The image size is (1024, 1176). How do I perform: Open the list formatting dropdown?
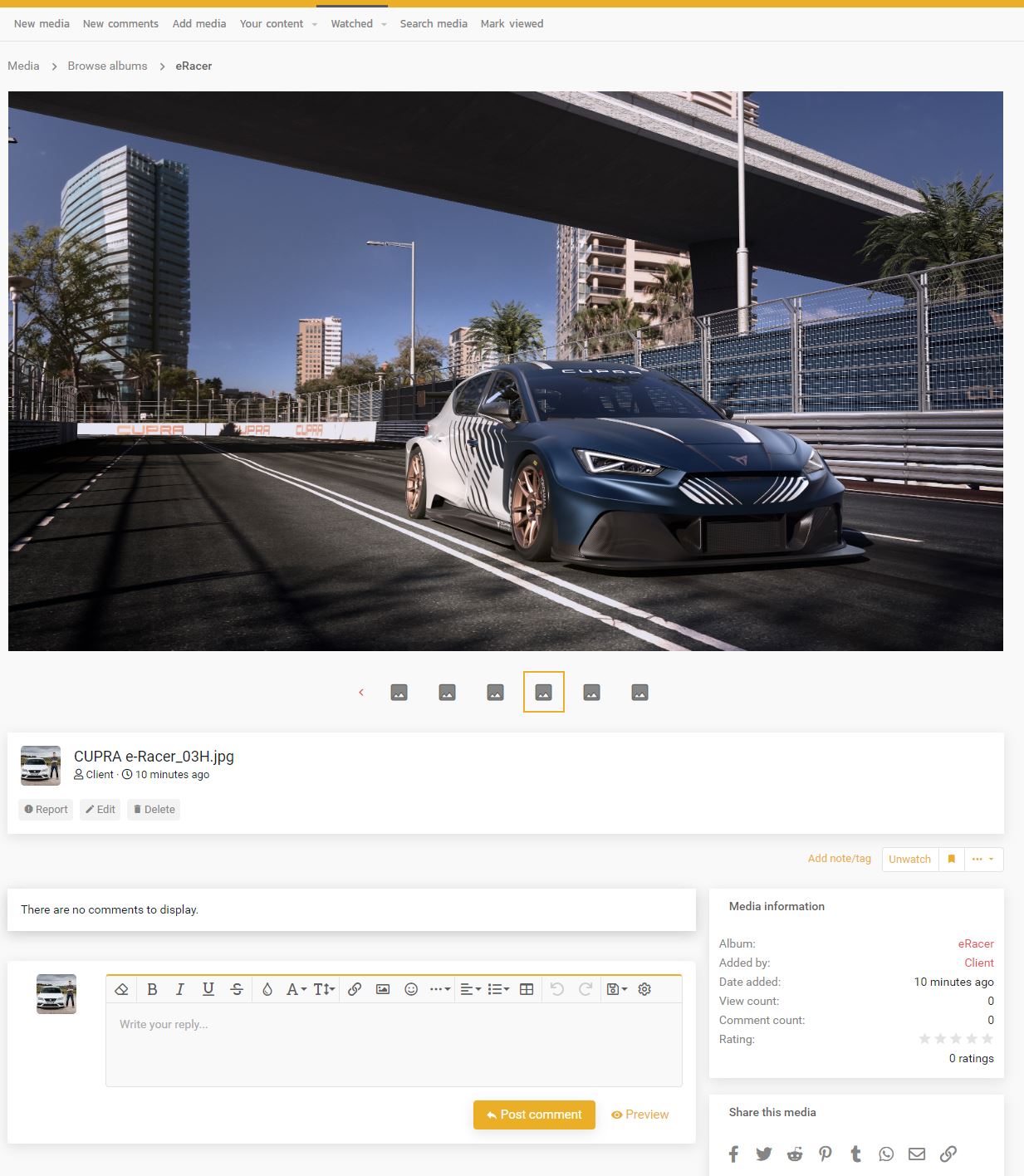pyautogui.click(x=498, y=989)
